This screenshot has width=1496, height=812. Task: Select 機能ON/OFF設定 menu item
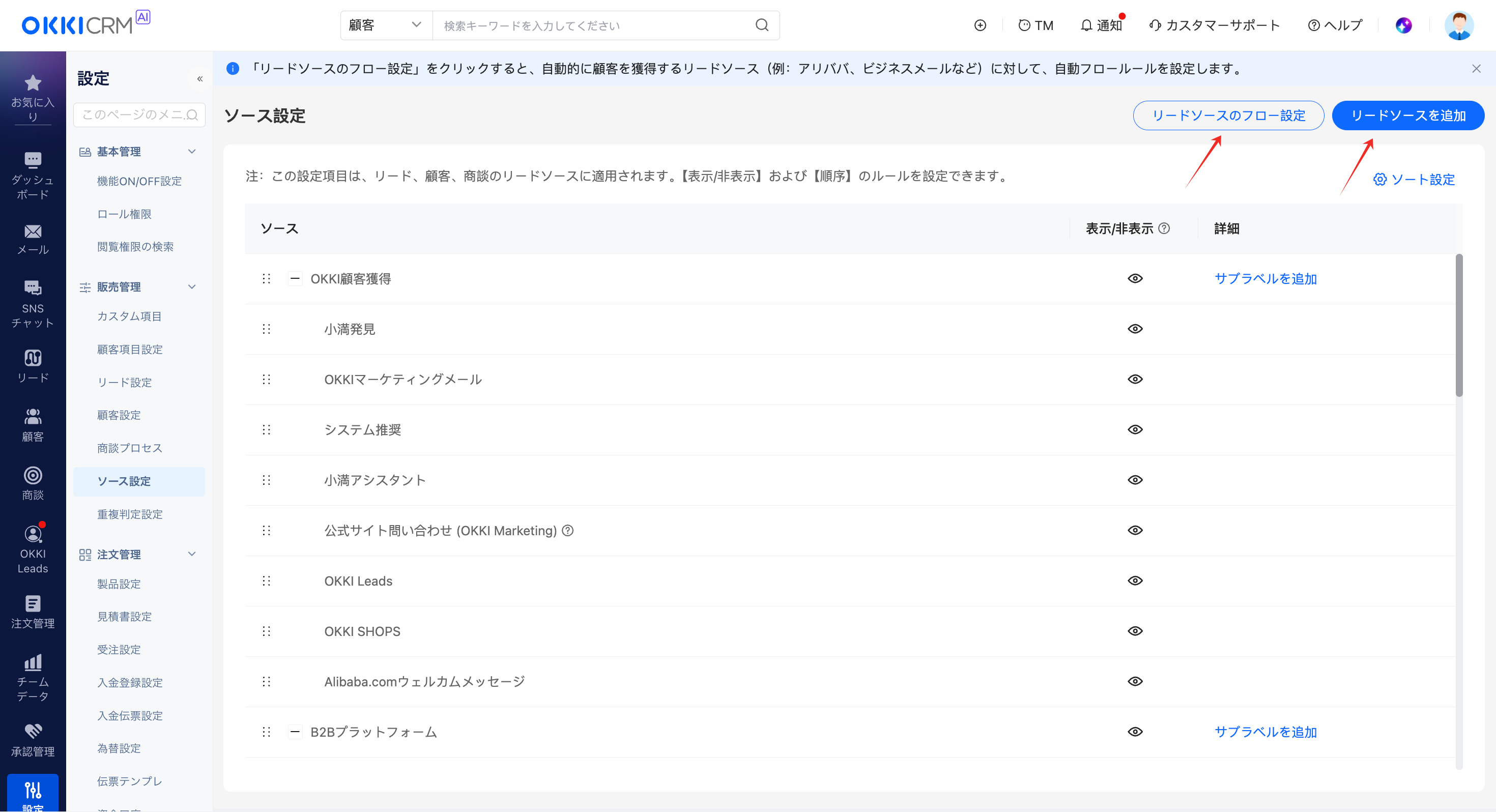pyautogui.click(x=139, y=181)
